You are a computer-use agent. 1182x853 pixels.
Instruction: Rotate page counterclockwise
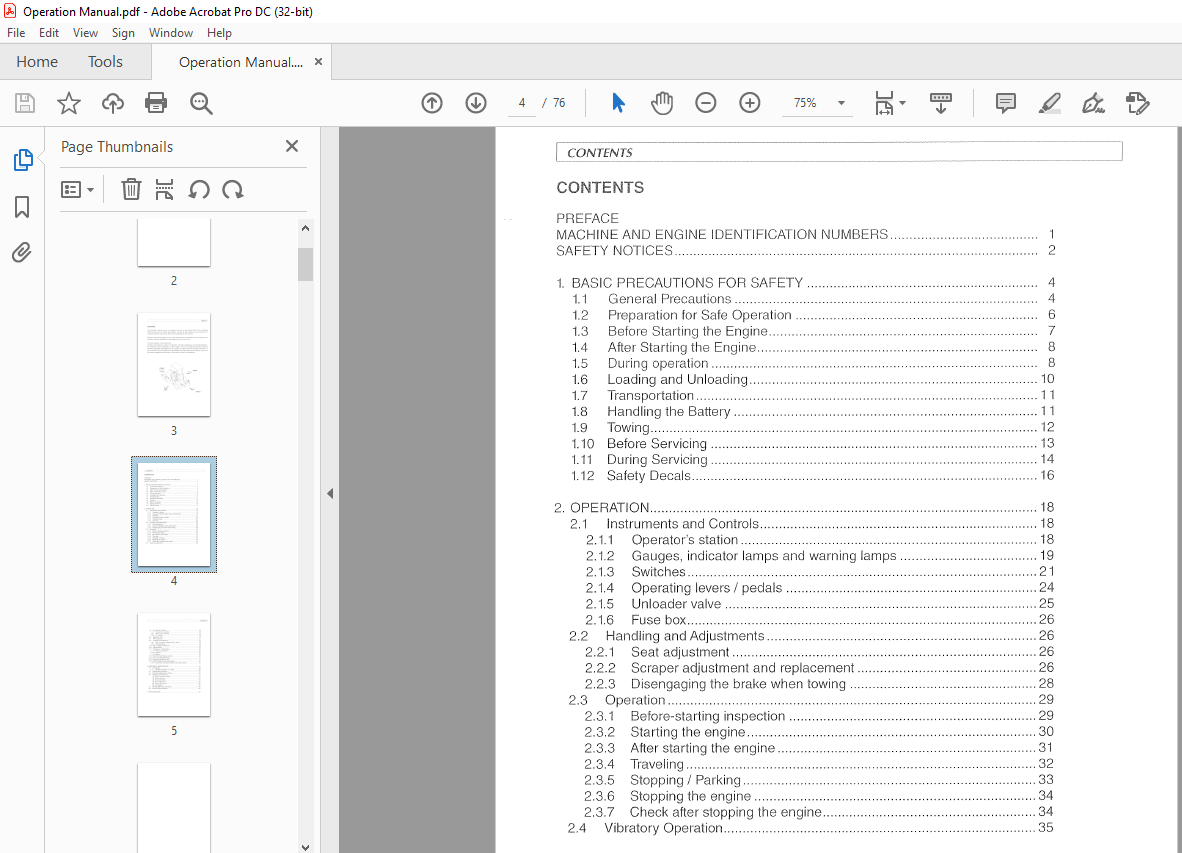[x=199, y=189]
